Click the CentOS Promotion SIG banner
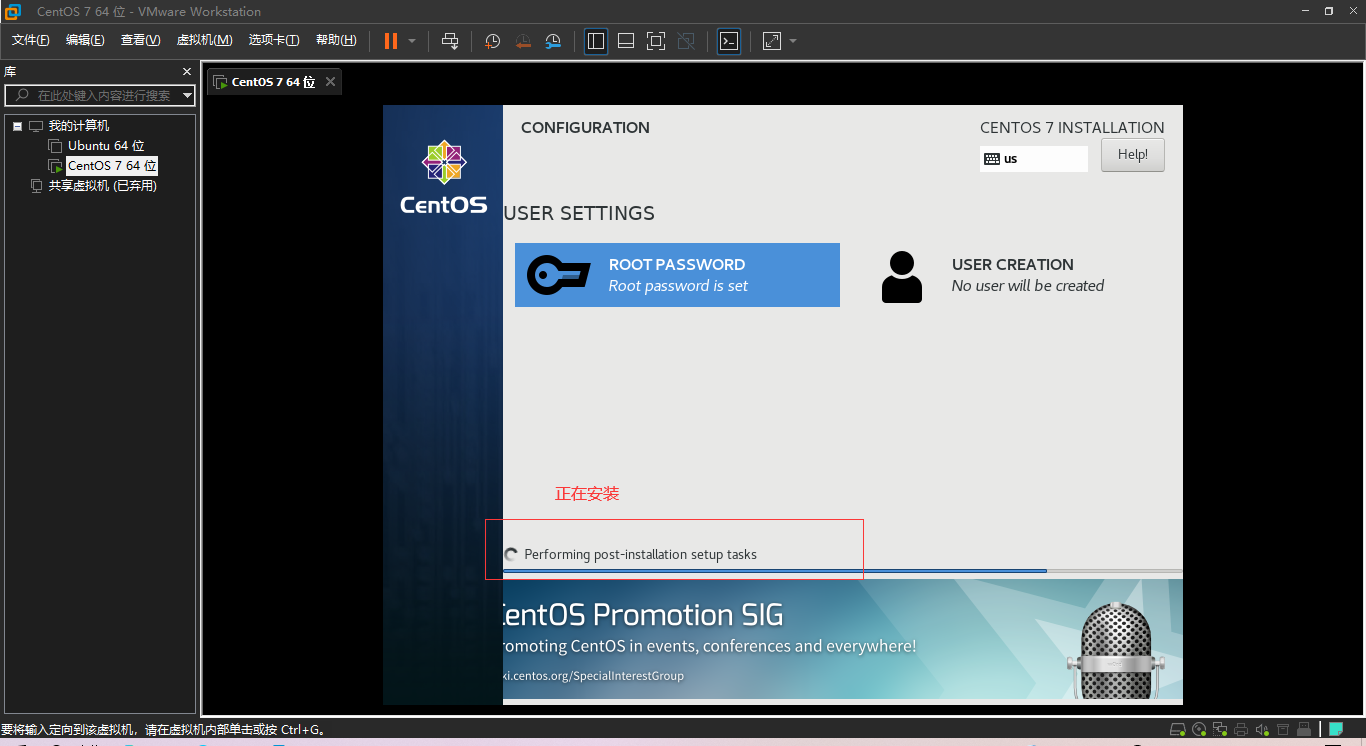Image resolution: width=1366 pixels, height=746 pixels. 843,639
